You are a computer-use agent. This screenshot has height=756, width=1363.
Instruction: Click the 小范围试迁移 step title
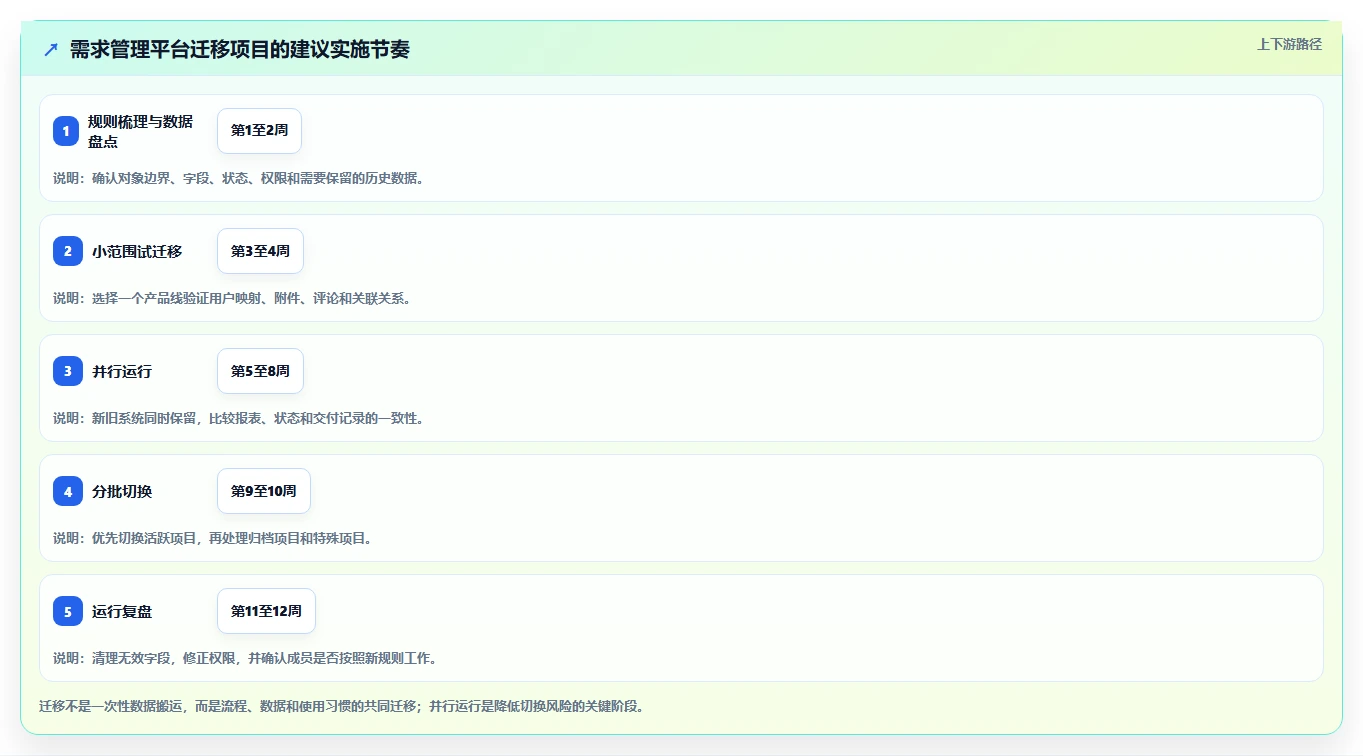[137, 251]
